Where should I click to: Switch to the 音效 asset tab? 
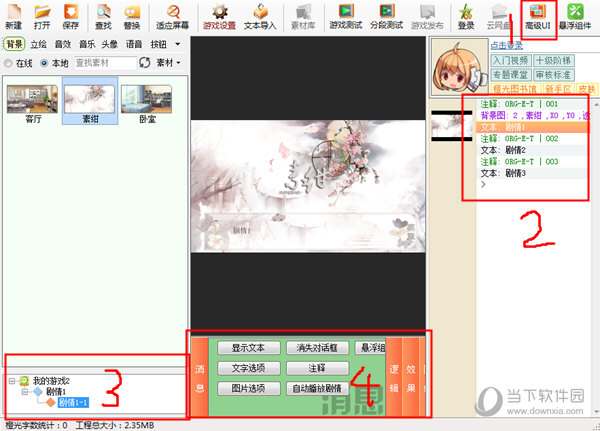[63, 44]
